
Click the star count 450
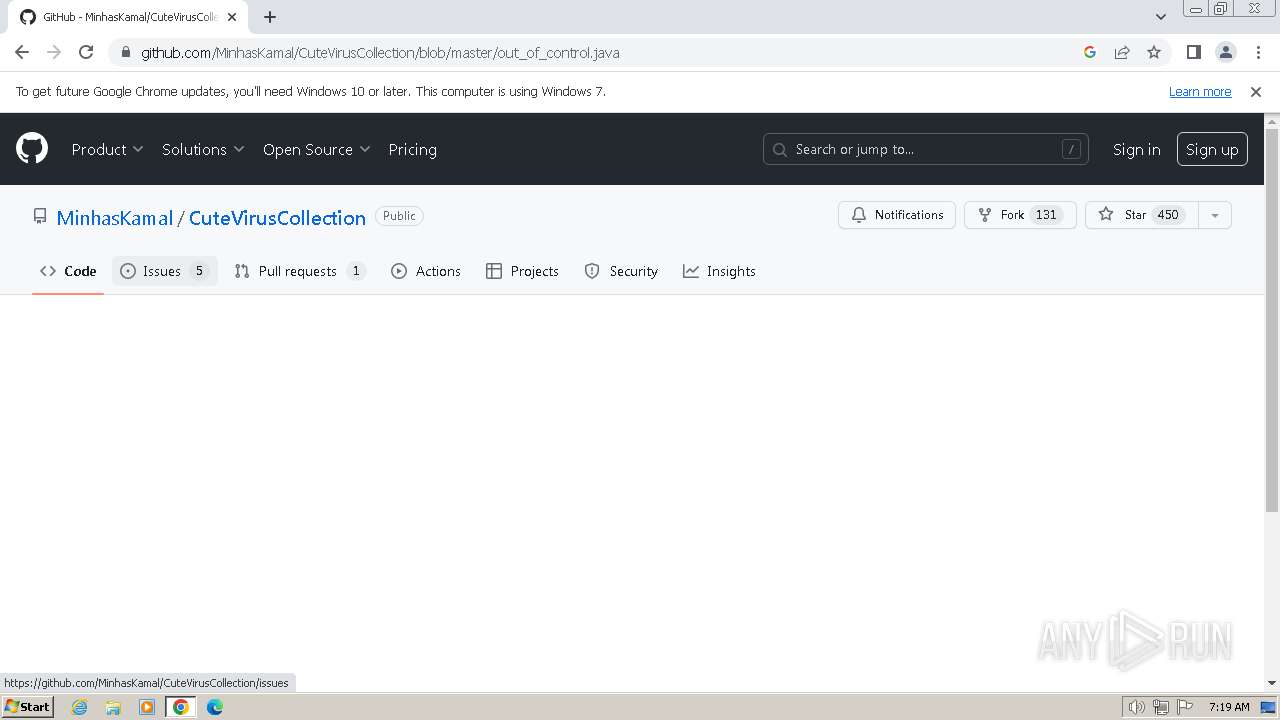click(x=1168, y=215)
